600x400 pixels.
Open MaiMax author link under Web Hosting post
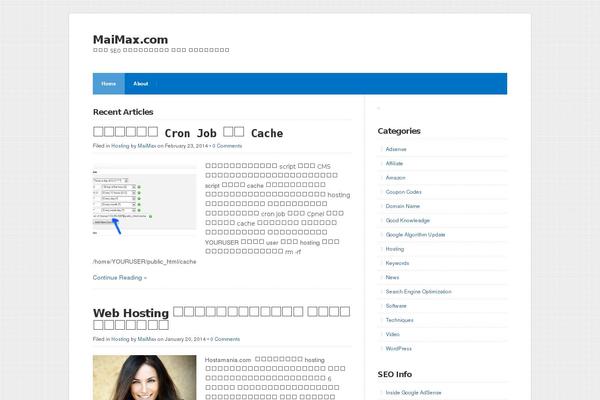point(147,339)
